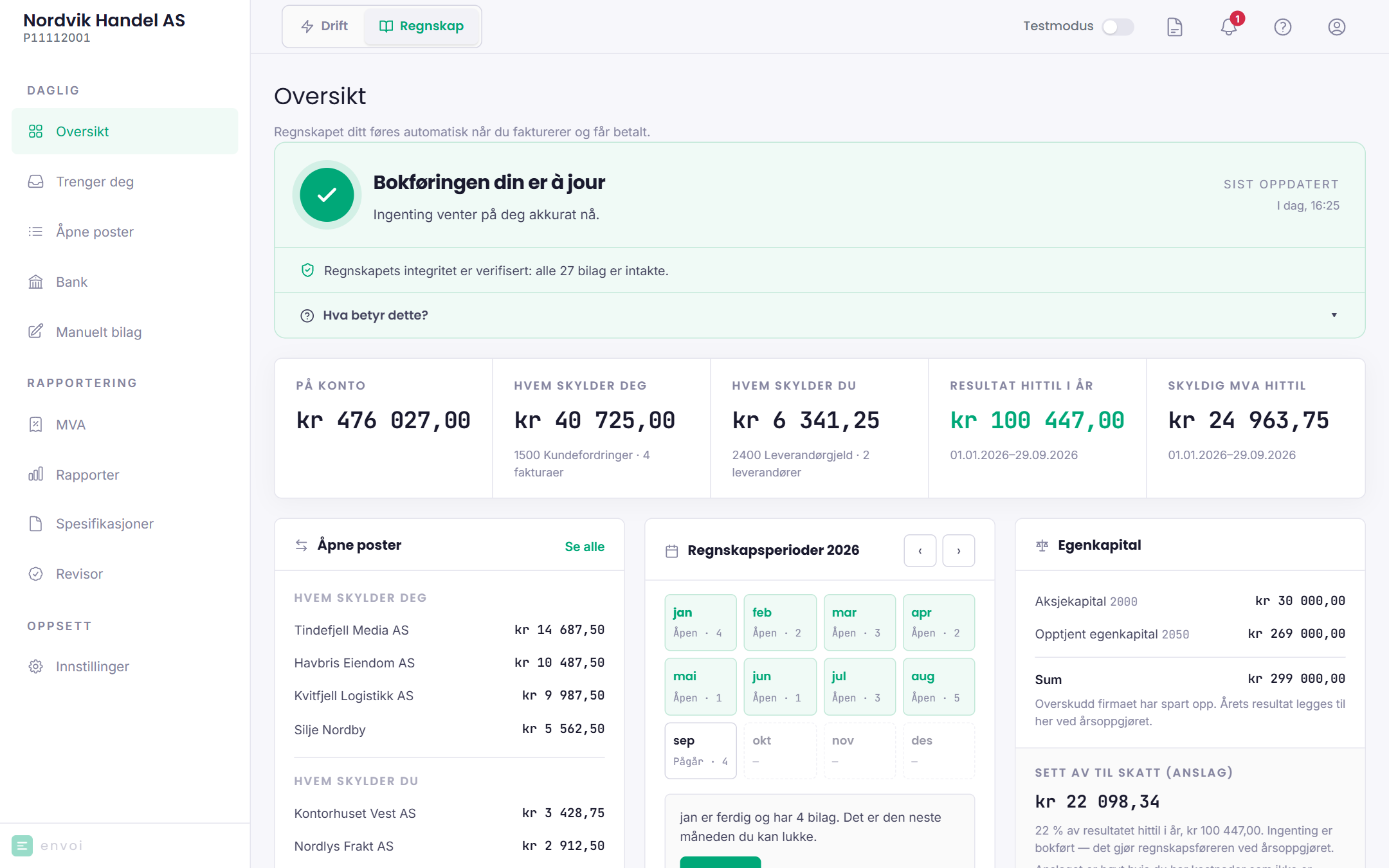The width and height of the screenshot is (1389, 868).
Task: Click the Regnskapsperioder calendar icon
Action: 671,551
